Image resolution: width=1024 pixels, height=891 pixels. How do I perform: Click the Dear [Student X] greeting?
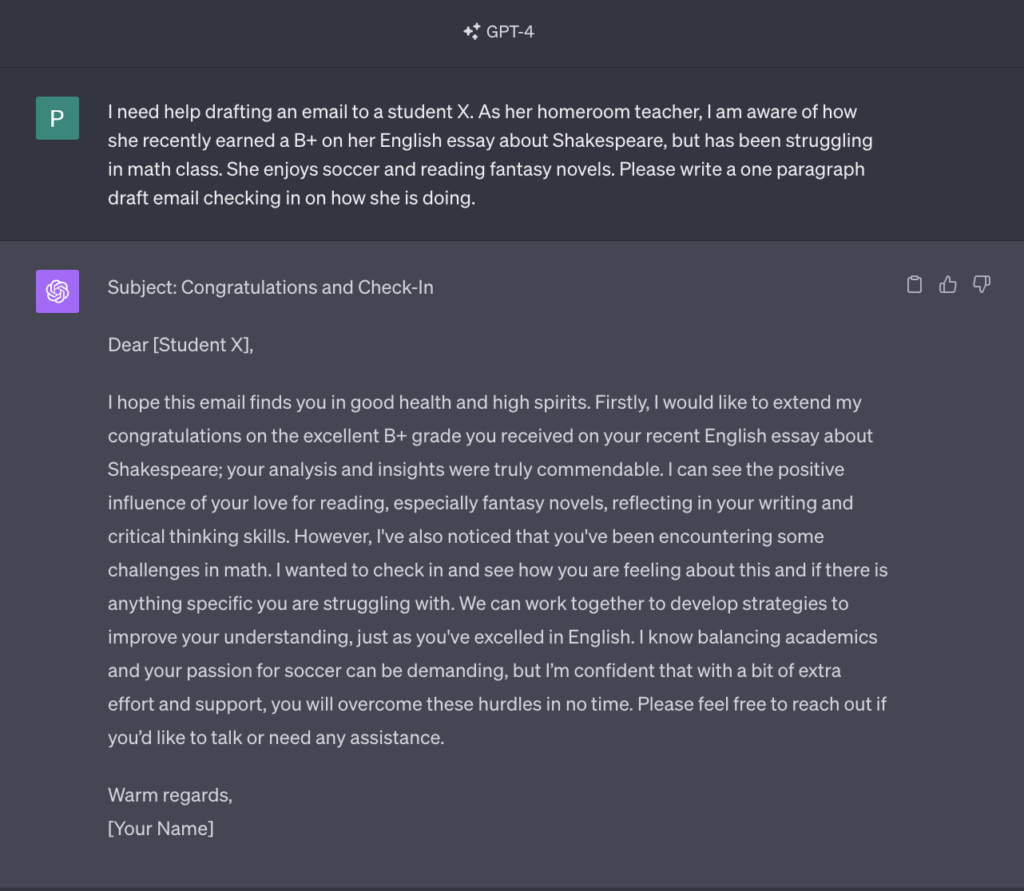click(x=180, y=345)
